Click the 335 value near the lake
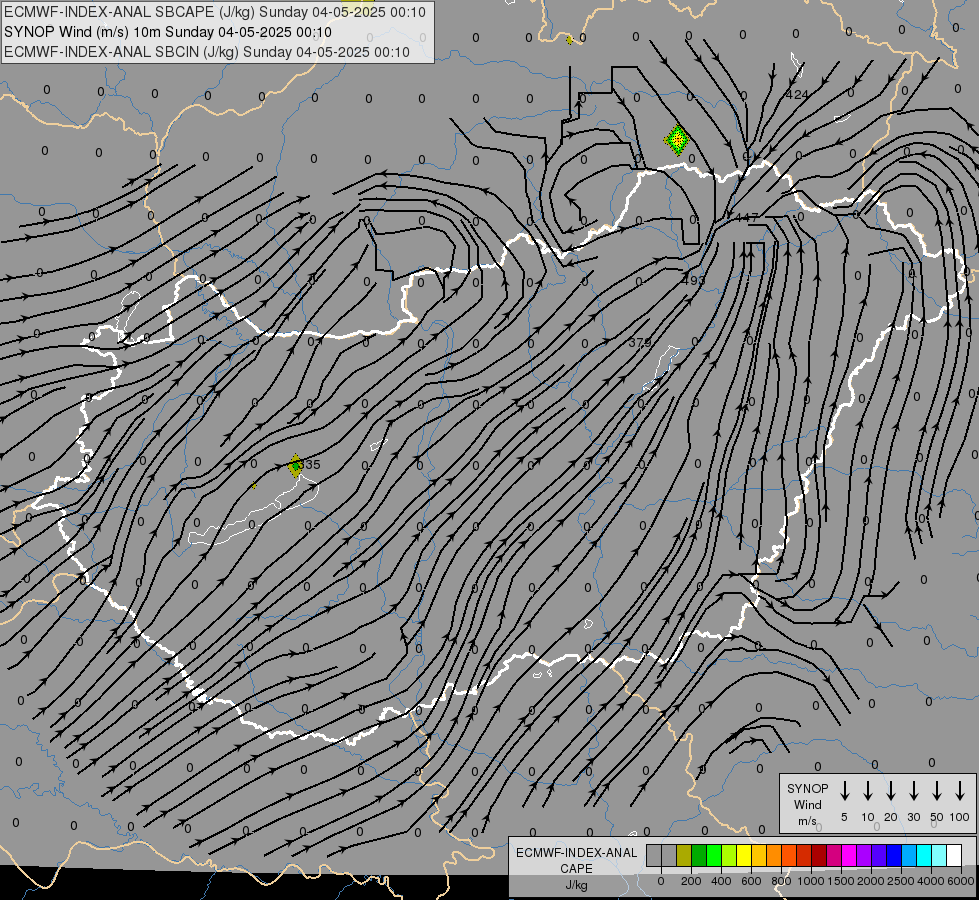979x900 pixels. (x=309, y=465)
